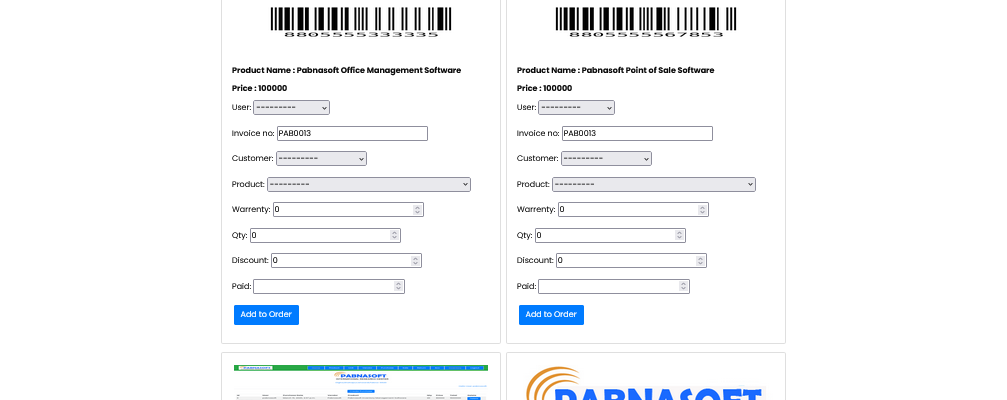Image resolution: width=1007 pixels, height=400 pixels.
Task: Open Product dropdown in Point of Sale card
Action: [654, 184]
